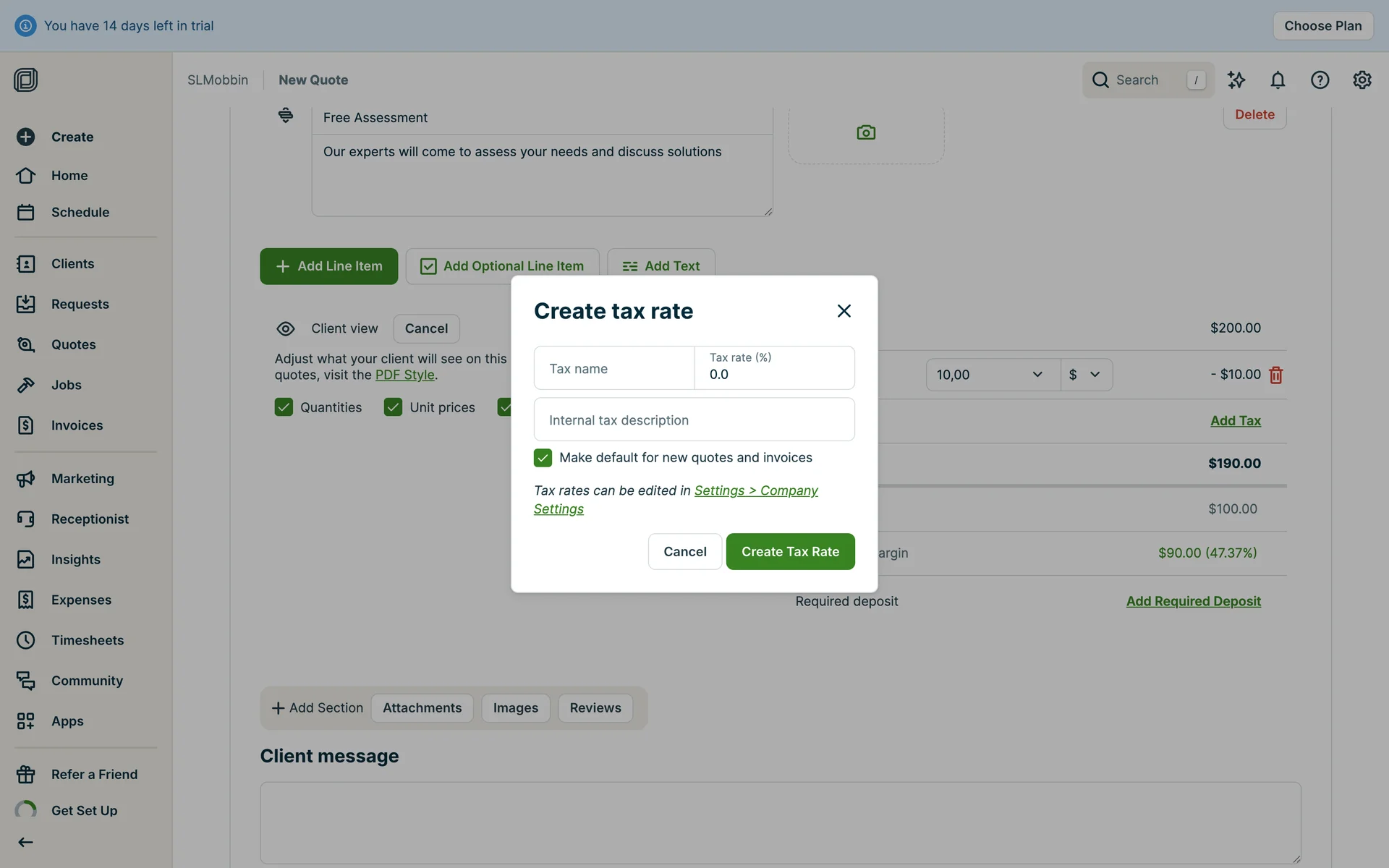Image resolution: width=1389 pixels, height=868 pixels.
Task: Switch to Attachments section tab
Action: click(x=422, y=707)
